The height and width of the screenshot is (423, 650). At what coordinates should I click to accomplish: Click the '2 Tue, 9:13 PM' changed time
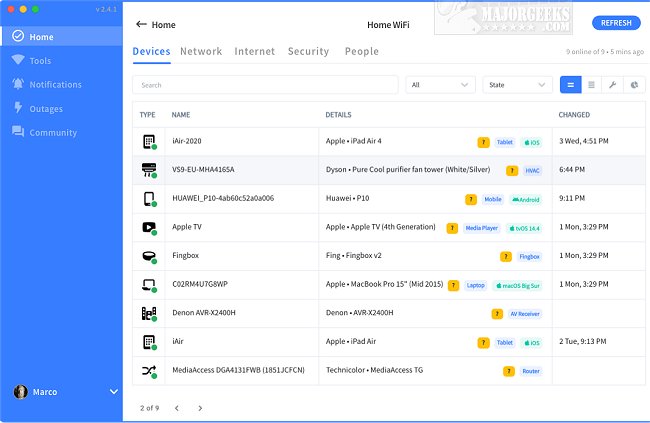(x=582, y=341)
